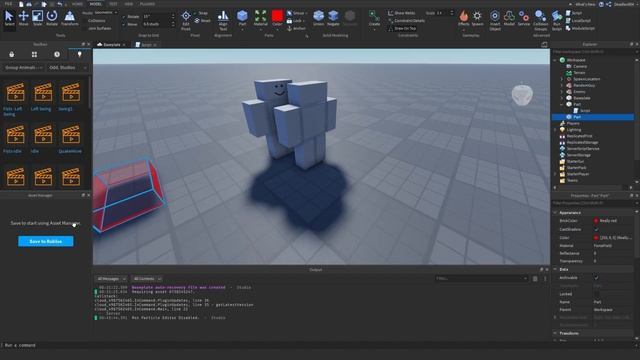Viewport: 640px width, 360px height.
Task: Open Toolbox Inventory grid tab
Action: pyautogui.click(x=34, y=54)
